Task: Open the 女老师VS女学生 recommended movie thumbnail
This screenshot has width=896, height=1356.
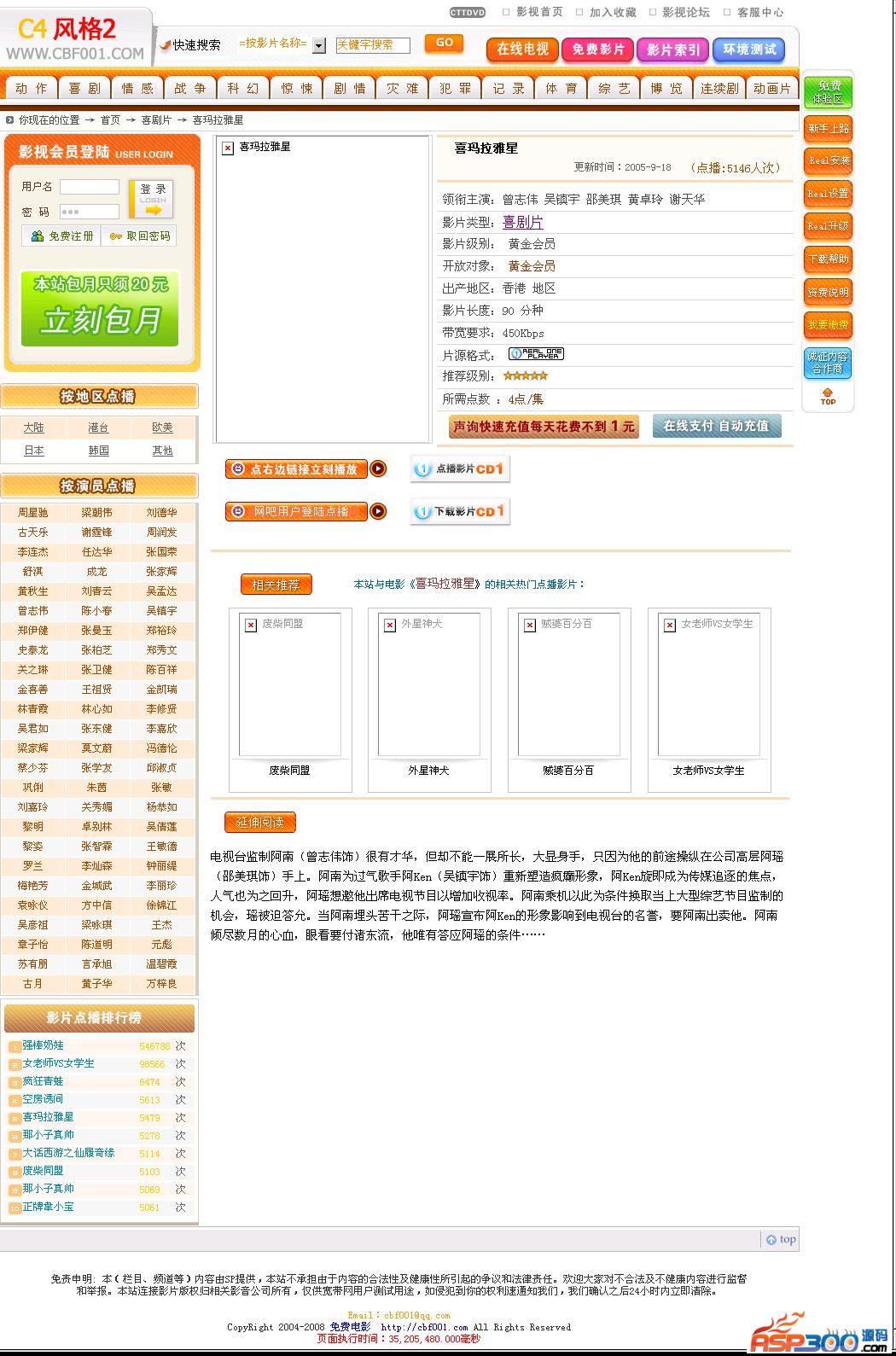Action: (x=709, y=685)
